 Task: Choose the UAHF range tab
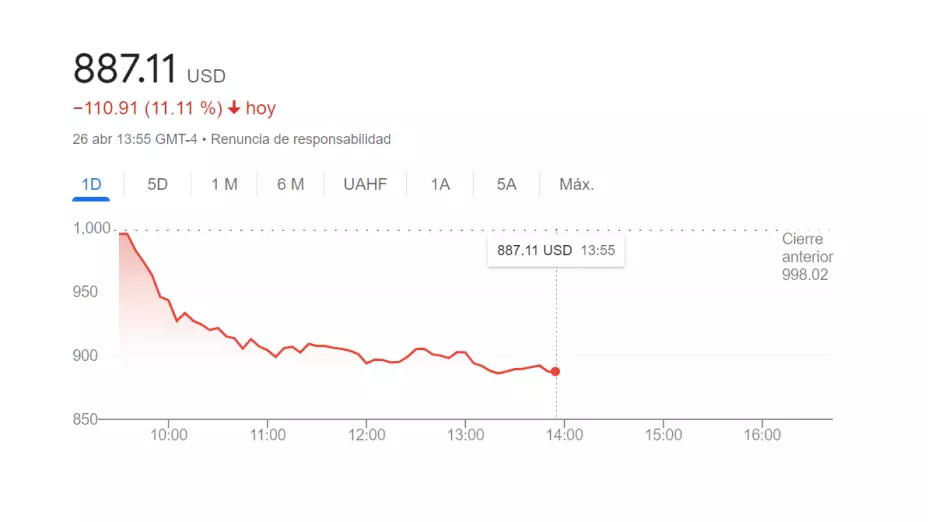365,184
